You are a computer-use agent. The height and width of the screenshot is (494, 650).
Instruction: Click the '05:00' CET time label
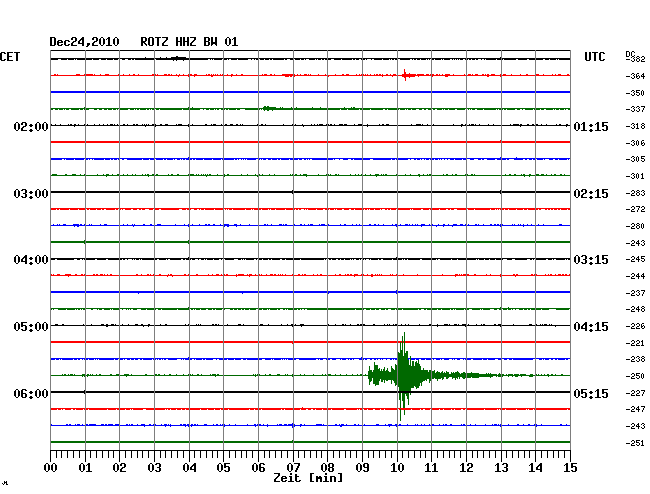31,327
